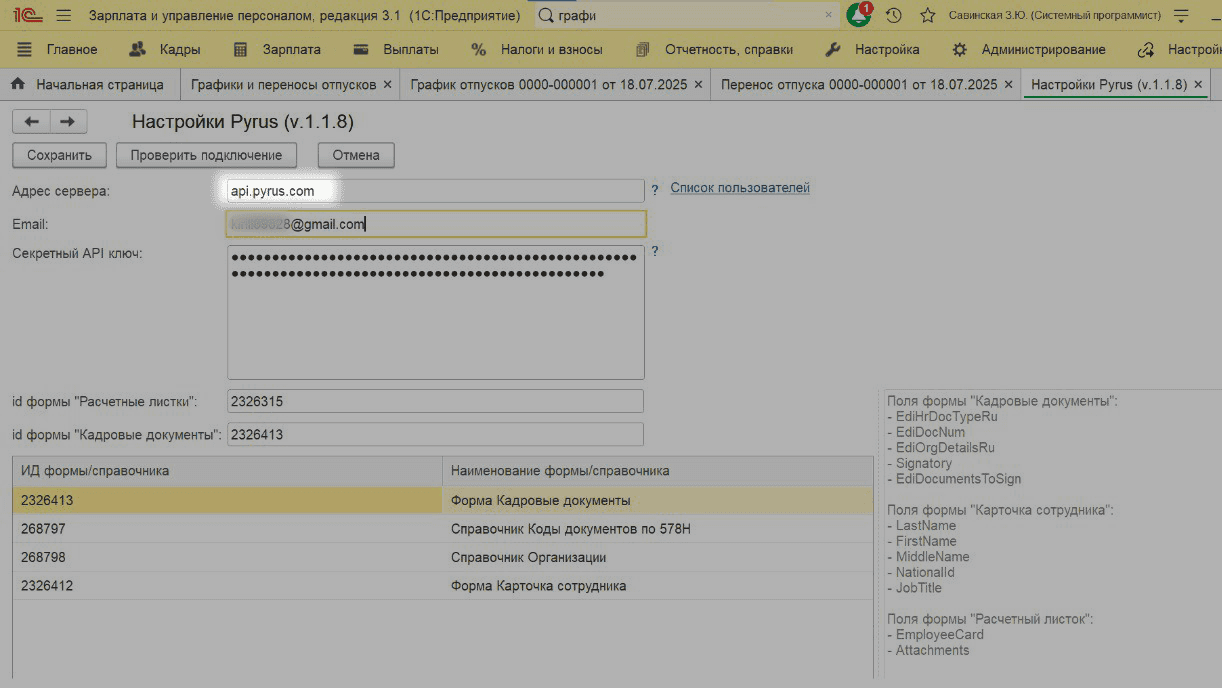The height and width of the screenshot is (688, 1222).
Task: Clear the search field with the x
Action: point(828,15)
